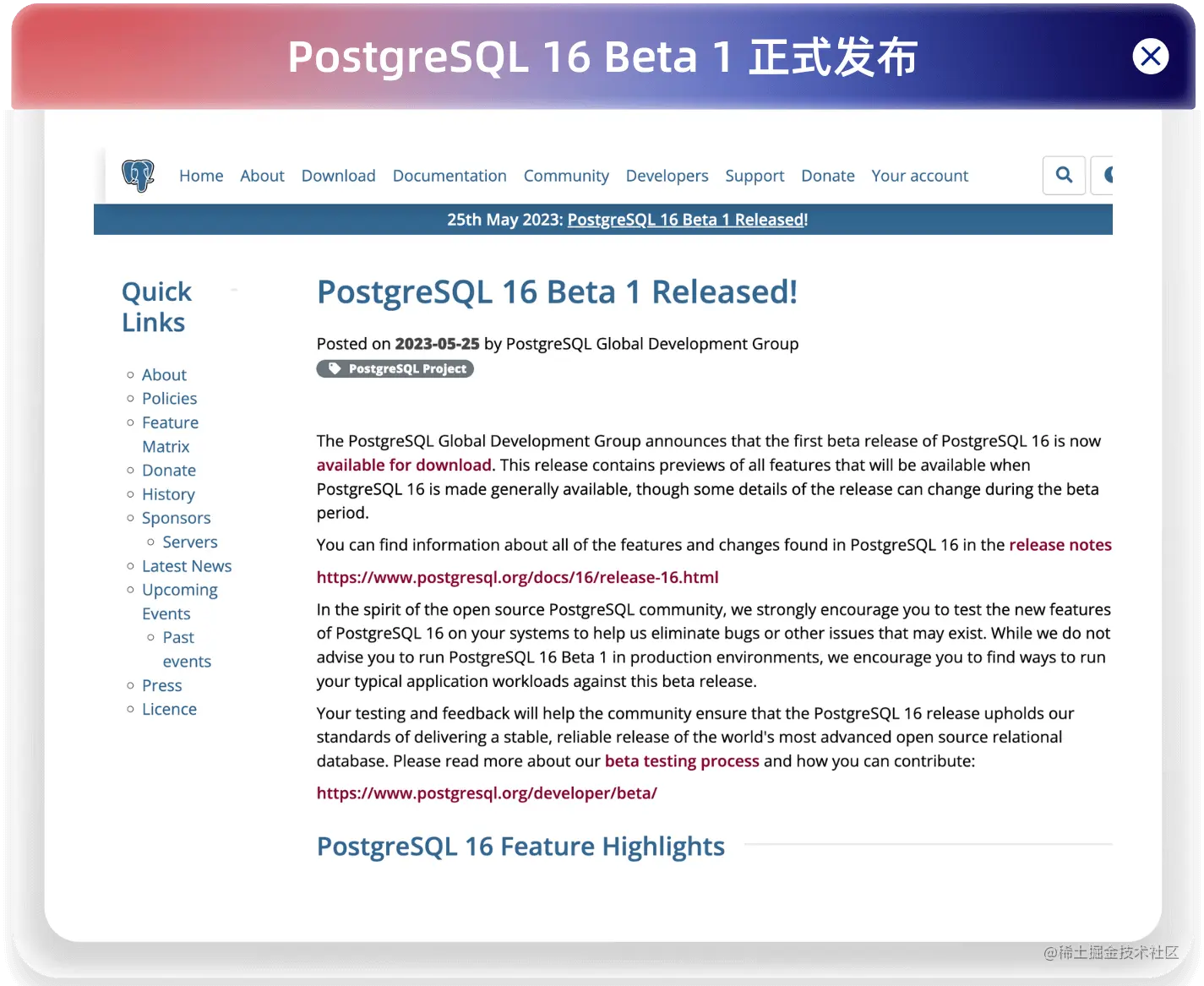Open History sidebar link
The image size is (1204, 986).
coord(168,494)
